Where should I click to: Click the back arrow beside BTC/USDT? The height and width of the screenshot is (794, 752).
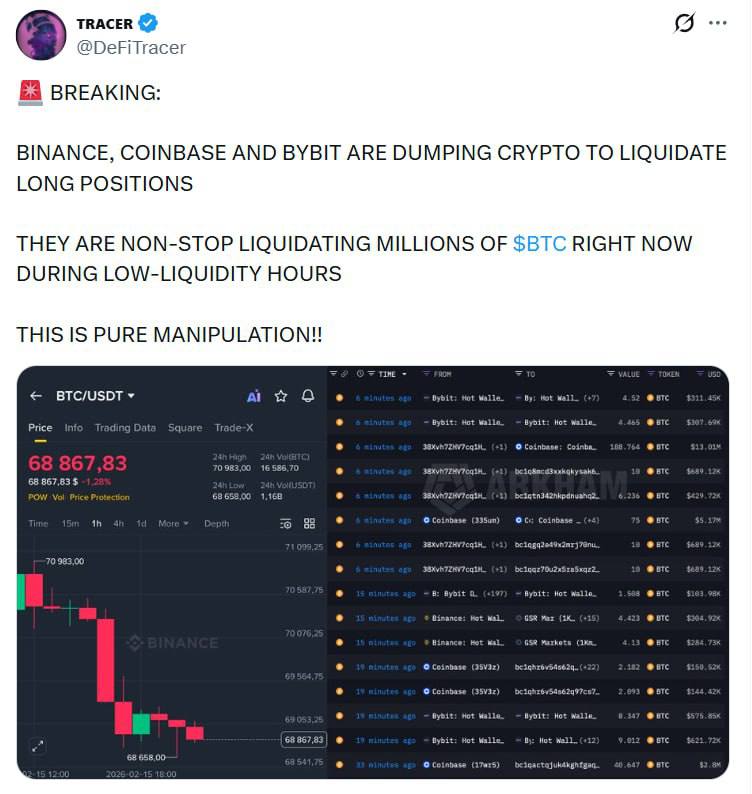[x=36, y=396]
